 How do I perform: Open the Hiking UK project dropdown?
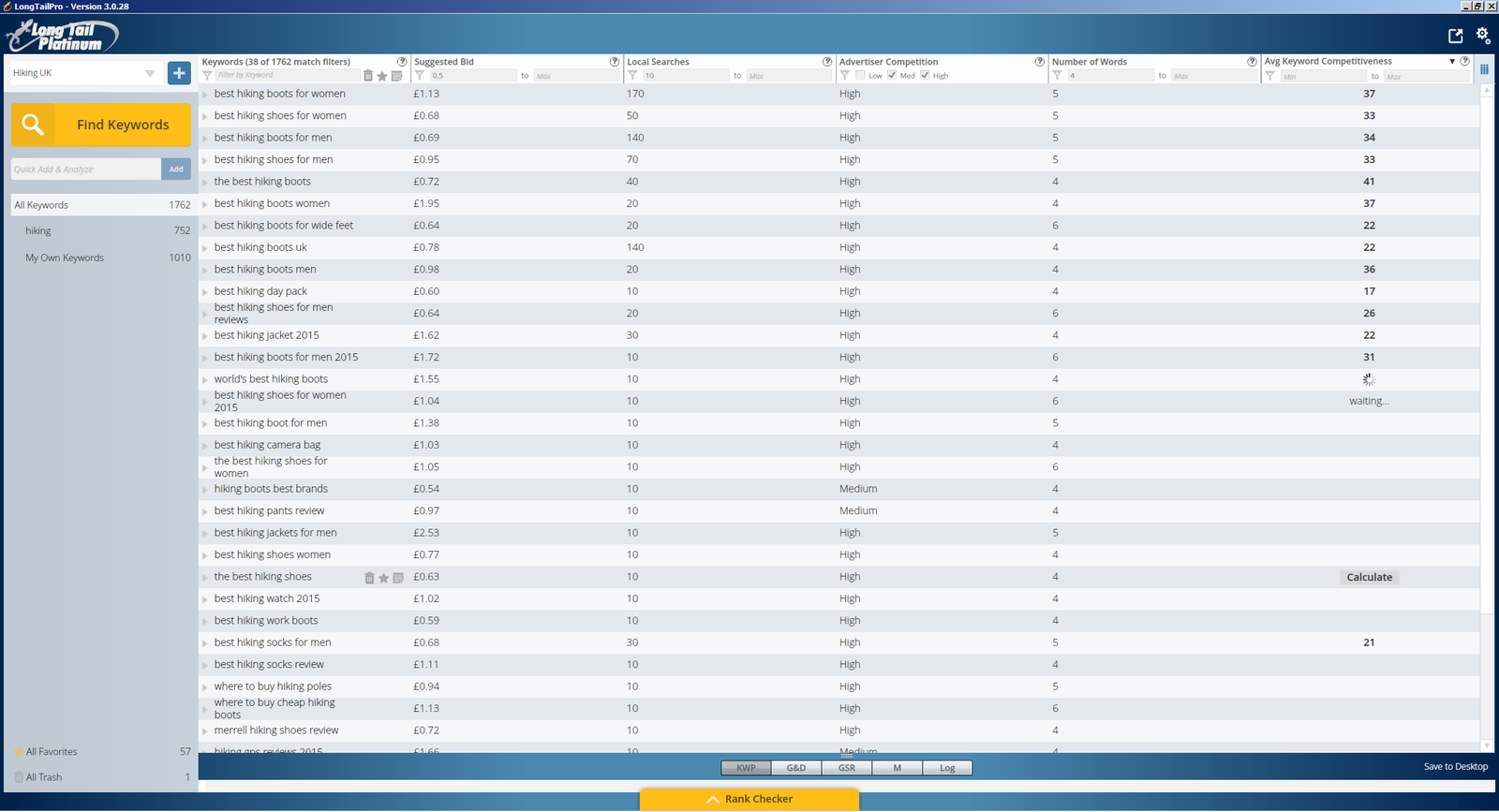(x=149, y=73)
